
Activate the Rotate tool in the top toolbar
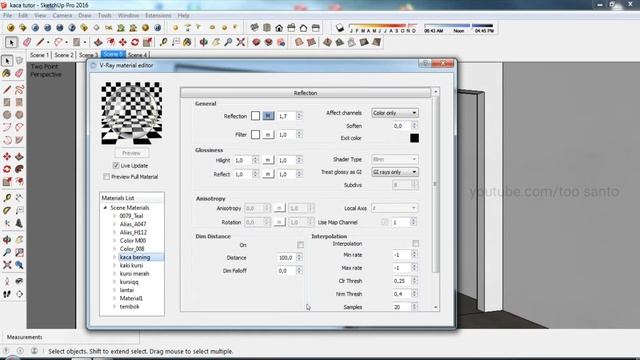tap(135, 42)
